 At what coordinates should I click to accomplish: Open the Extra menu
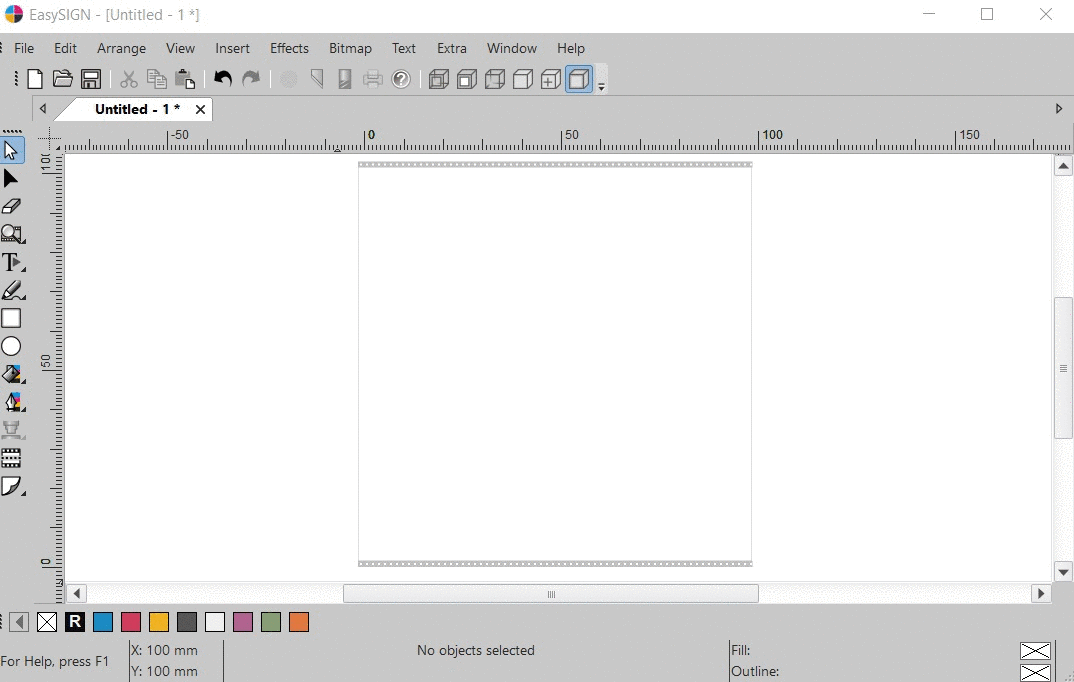pyautogui.click(x=451, y=49)
